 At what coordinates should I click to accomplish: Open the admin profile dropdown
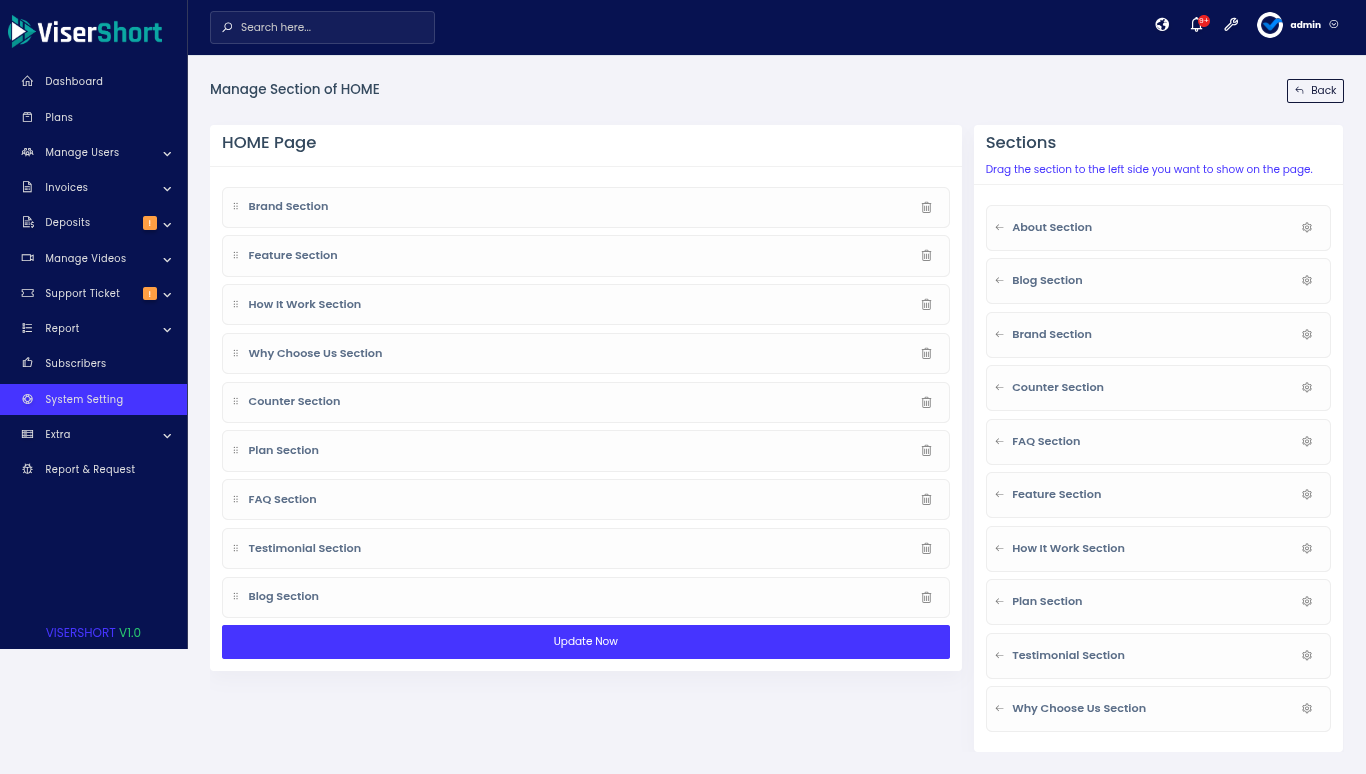1298,25
